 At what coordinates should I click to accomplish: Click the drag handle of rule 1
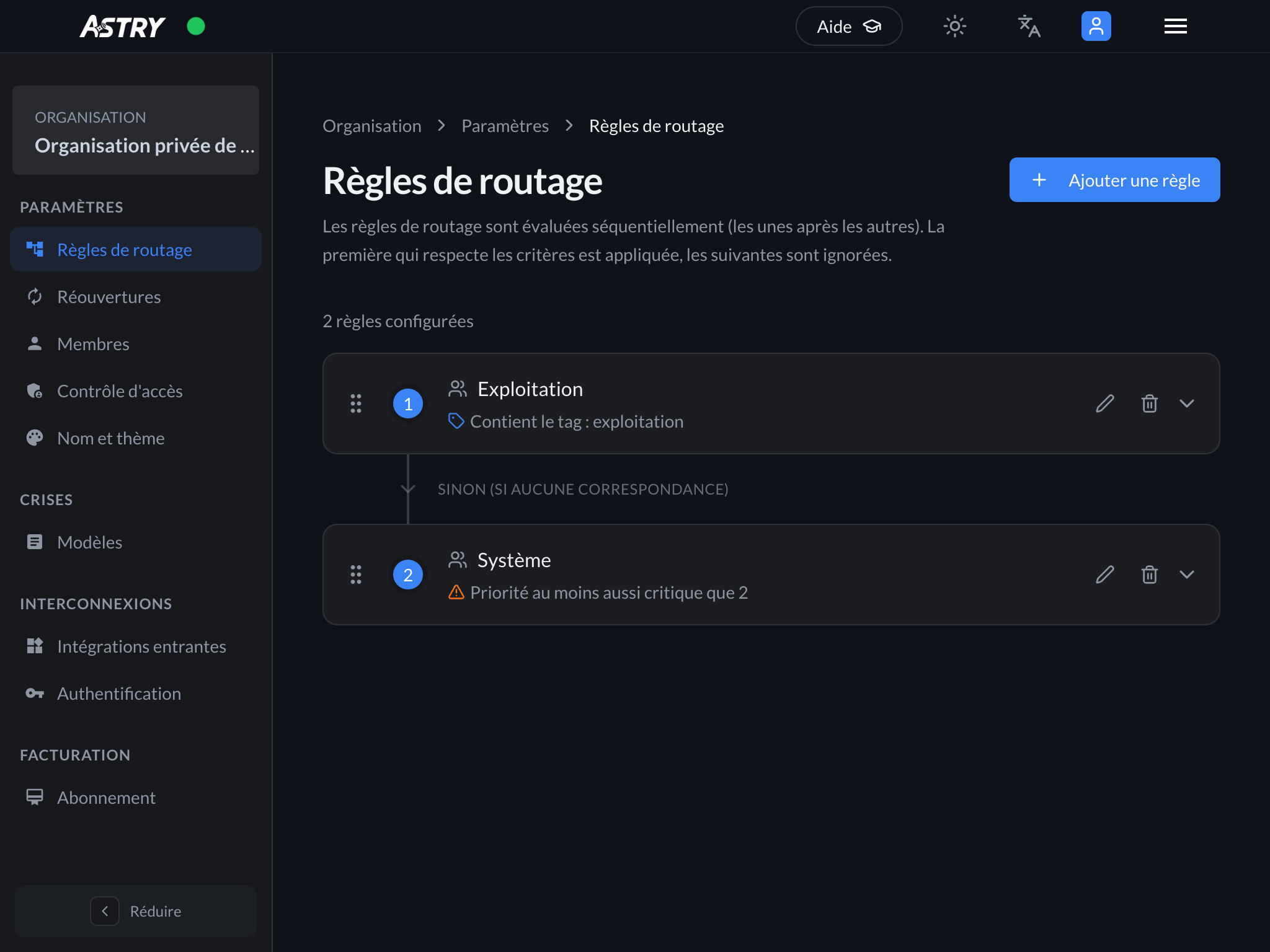pyautogui.click(x=356, y=403)
